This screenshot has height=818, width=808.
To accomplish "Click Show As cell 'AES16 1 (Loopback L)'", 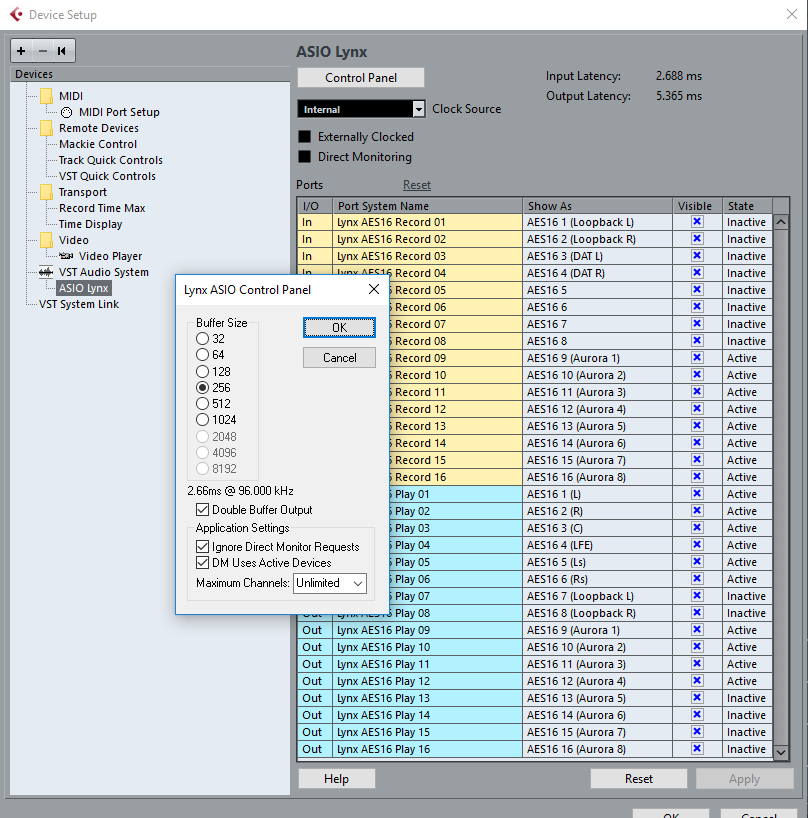I will pyautogui.click(x=597, y=222).
